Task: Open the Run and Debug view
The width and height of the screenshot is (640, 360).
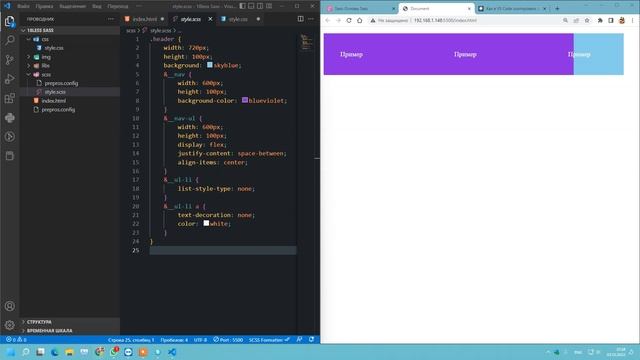Action: coord(9,79)
